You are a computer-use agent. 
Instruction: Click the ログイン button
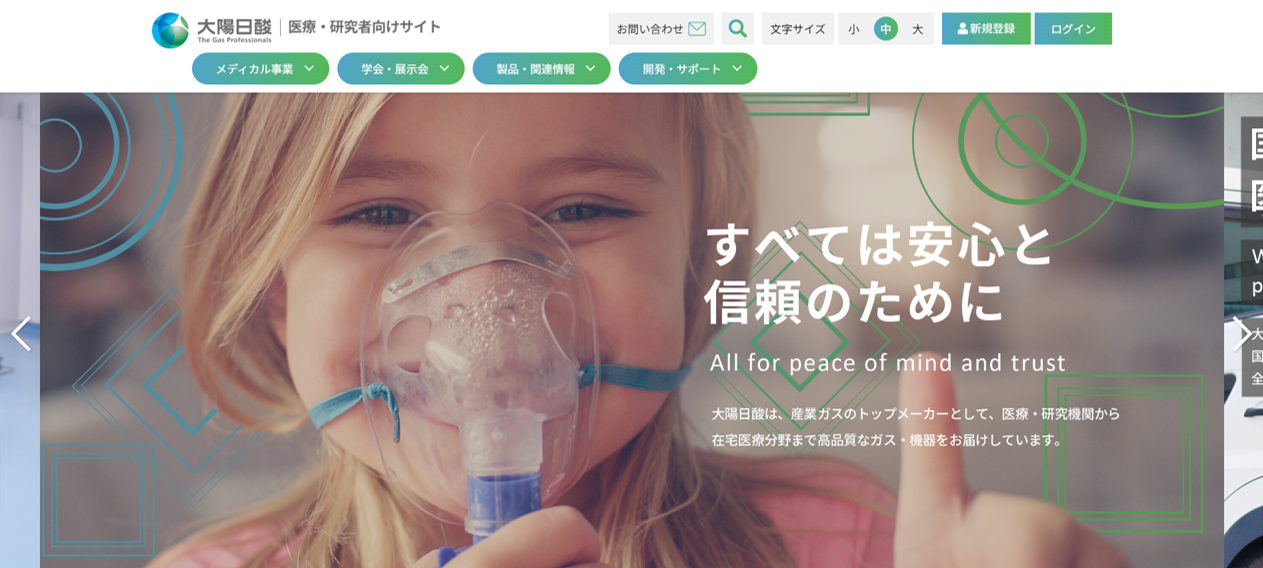tap(1073, 29)
